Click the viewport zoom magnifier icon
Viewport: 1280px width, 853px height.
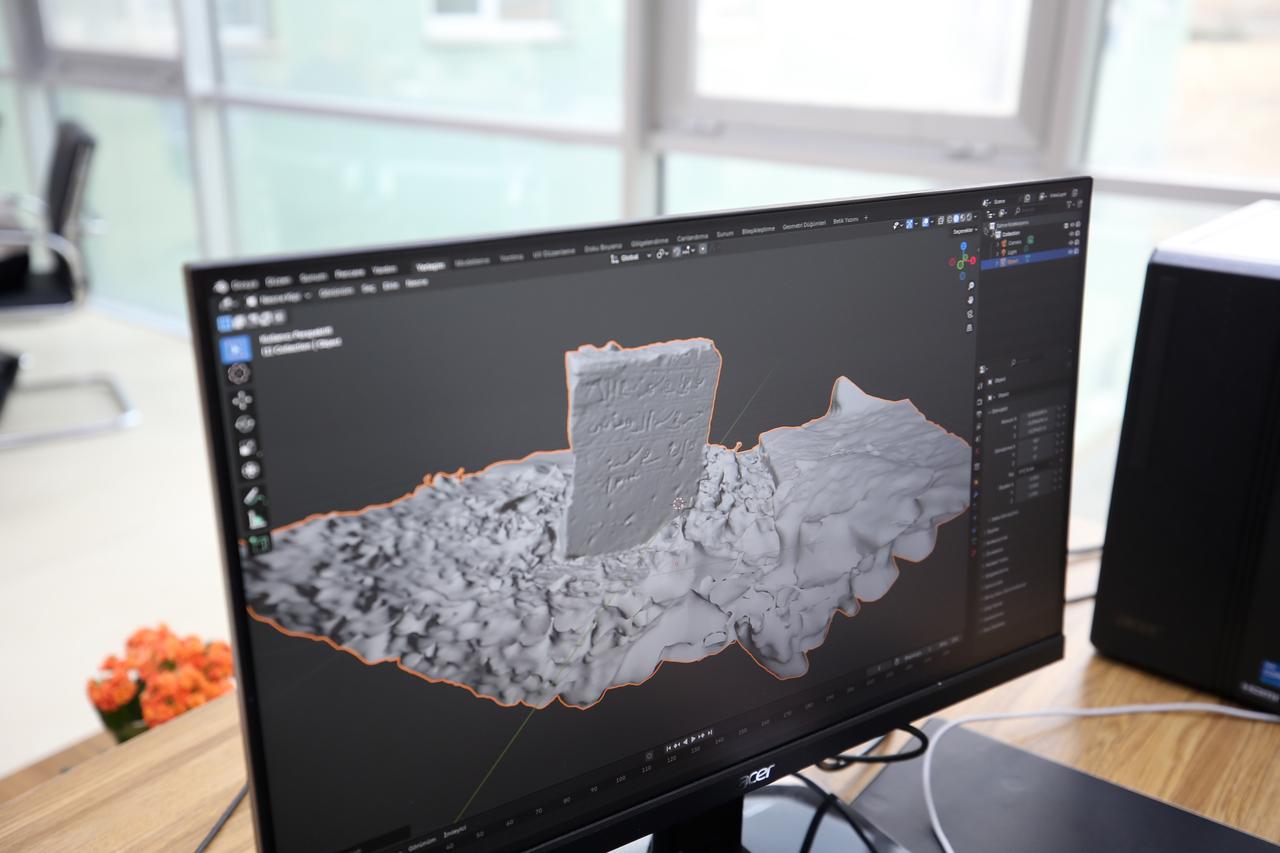[x=971, y=286]
